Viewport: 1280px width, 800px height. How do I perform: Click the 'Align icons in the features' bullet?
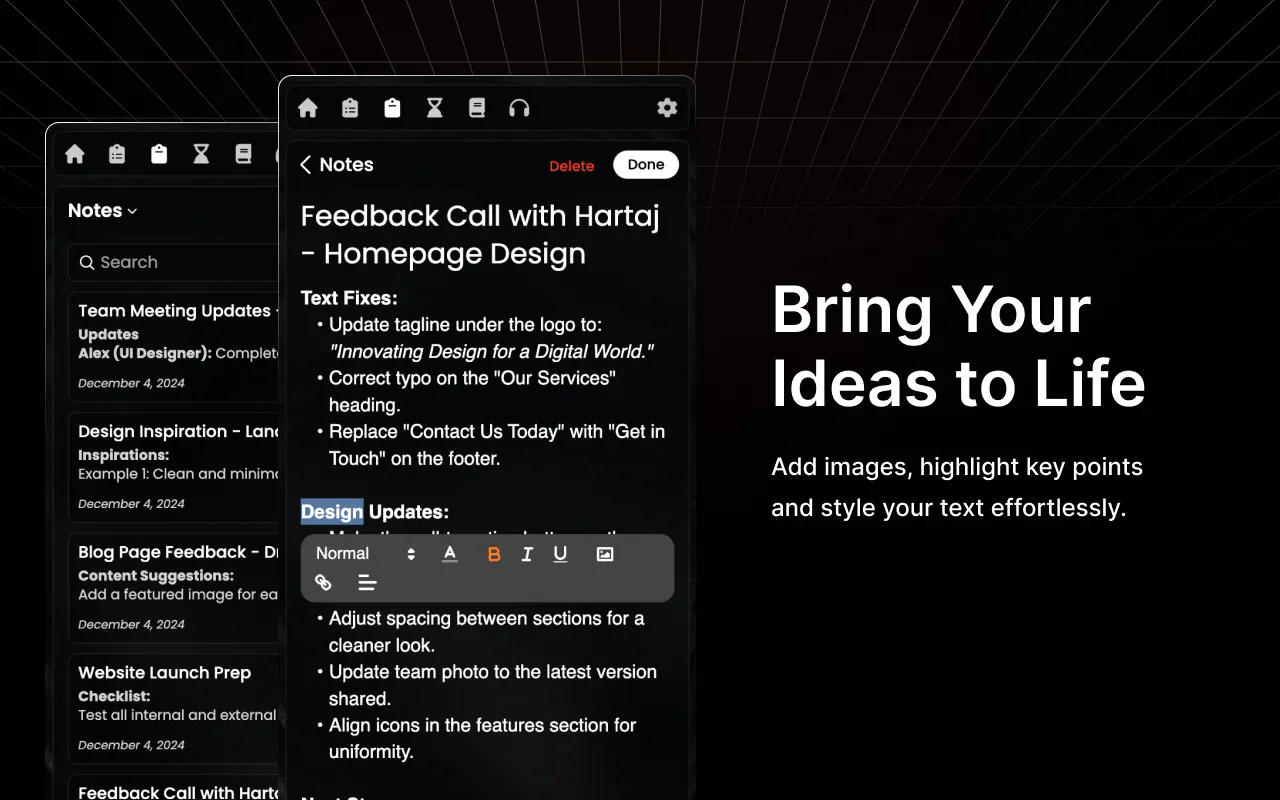pos(482,738)
